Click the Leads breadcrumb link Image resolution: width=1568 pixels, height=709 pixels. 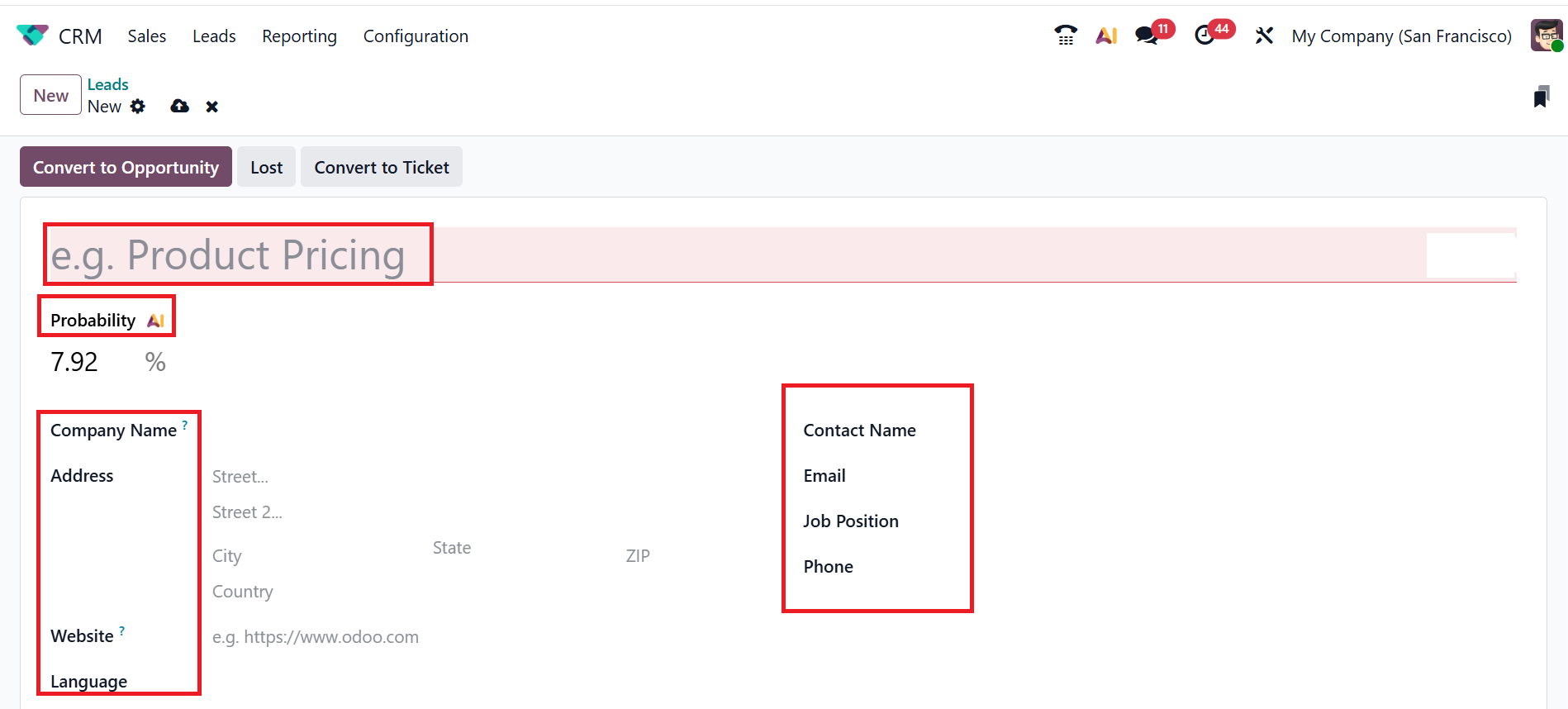(107, 84)
